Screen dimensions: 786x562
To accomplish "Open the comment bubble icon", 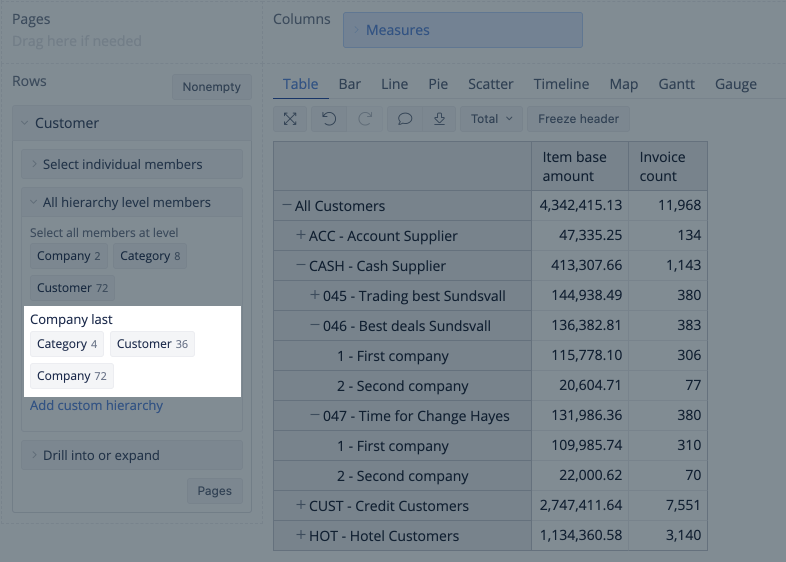I will pyautogui.click(x=405, y=119).
